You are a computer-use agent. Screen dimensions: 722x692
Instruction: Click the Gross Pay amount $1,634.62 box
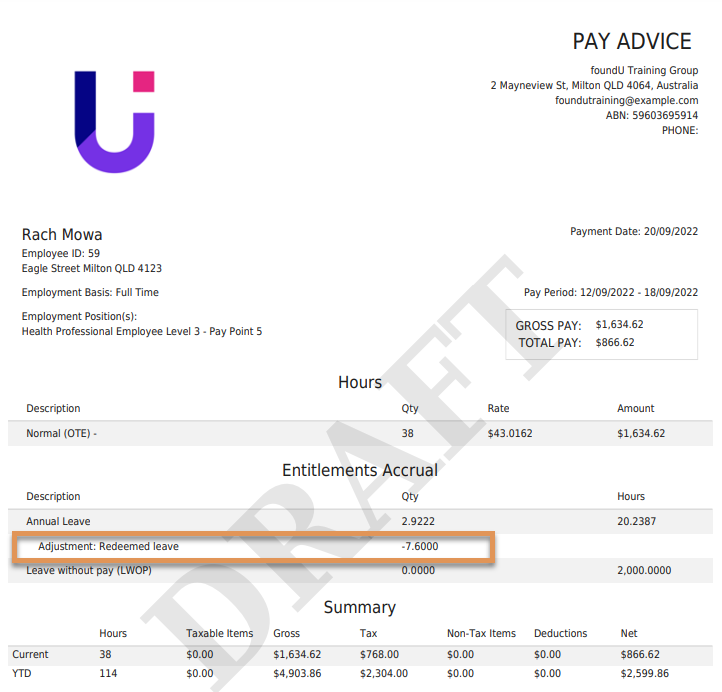(x=619, y=325)
